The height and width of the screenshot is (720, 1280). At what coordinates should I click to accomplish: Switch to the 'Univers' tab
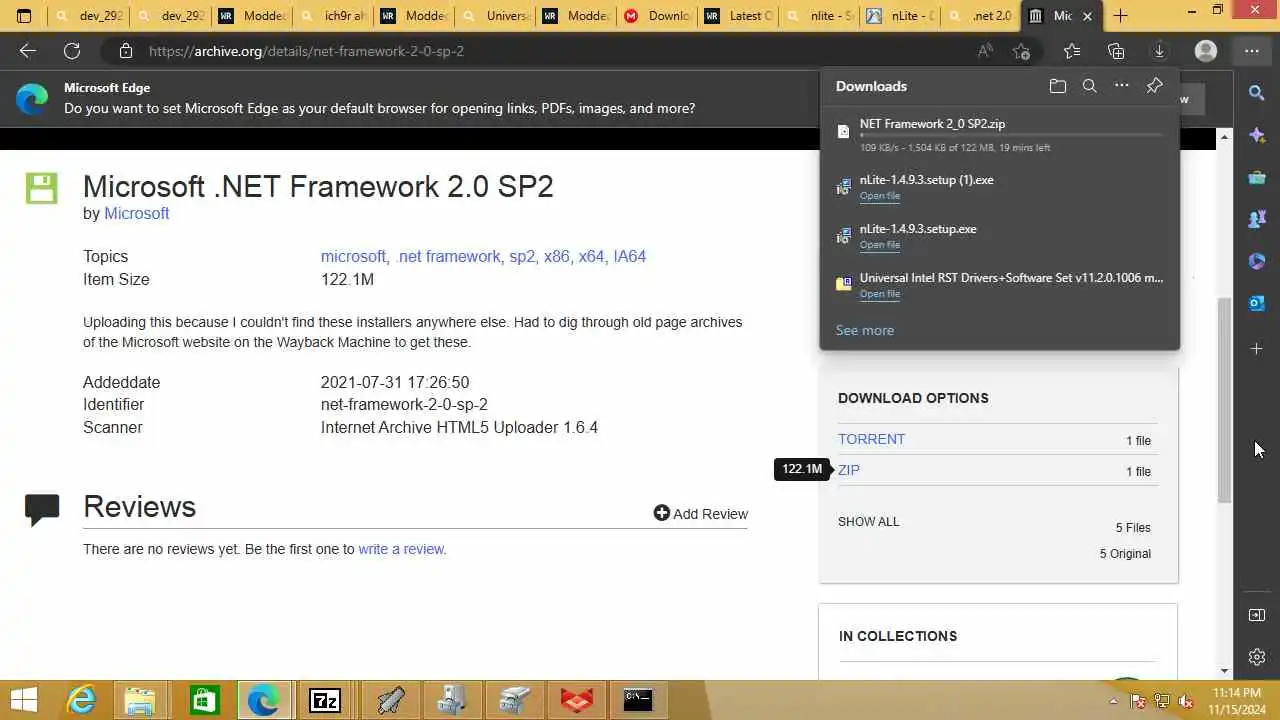tap(494, 16)
